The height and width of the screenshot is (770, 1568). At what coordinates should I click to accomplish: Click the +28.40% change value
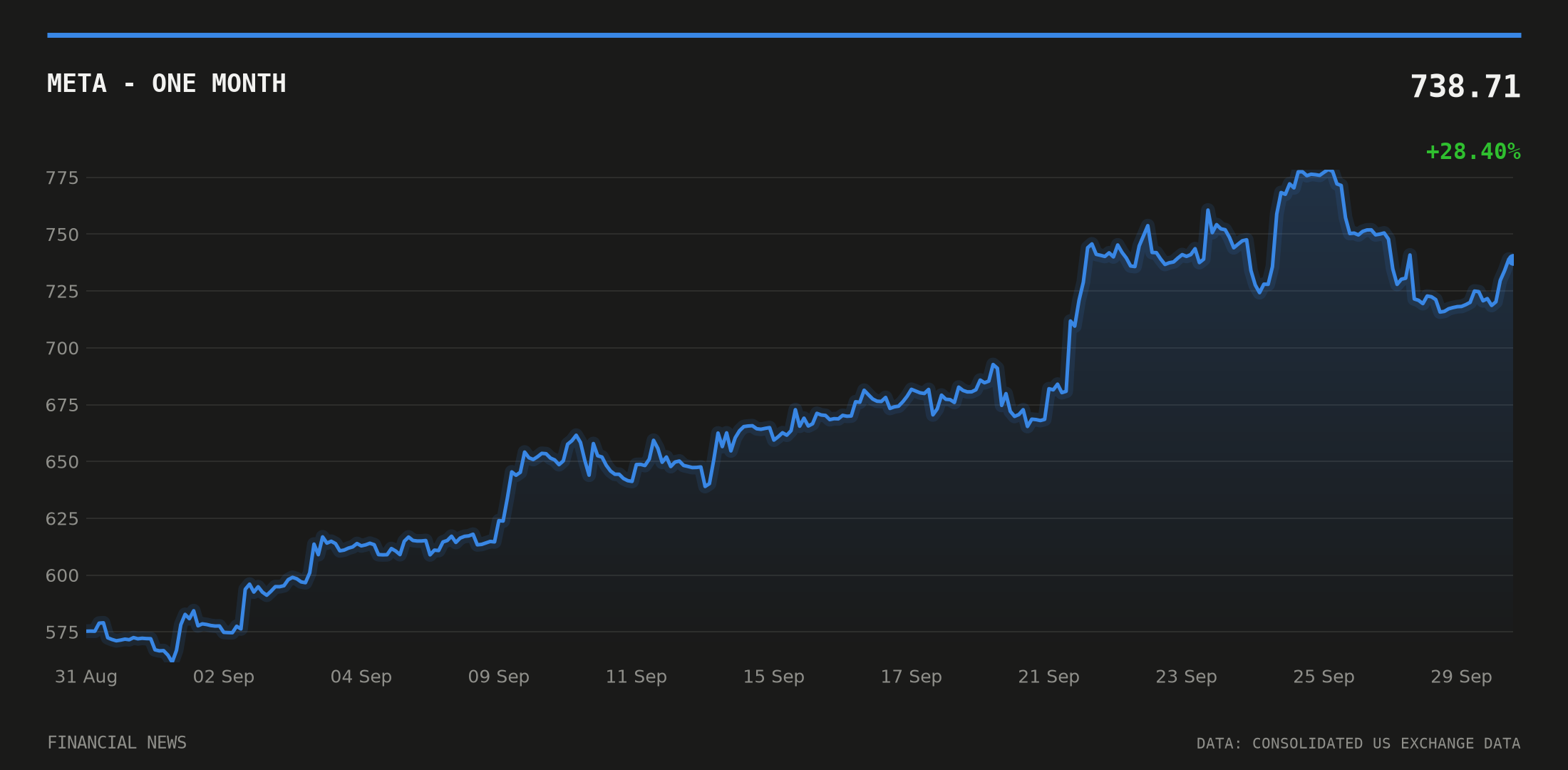(x=1473, y=152)
